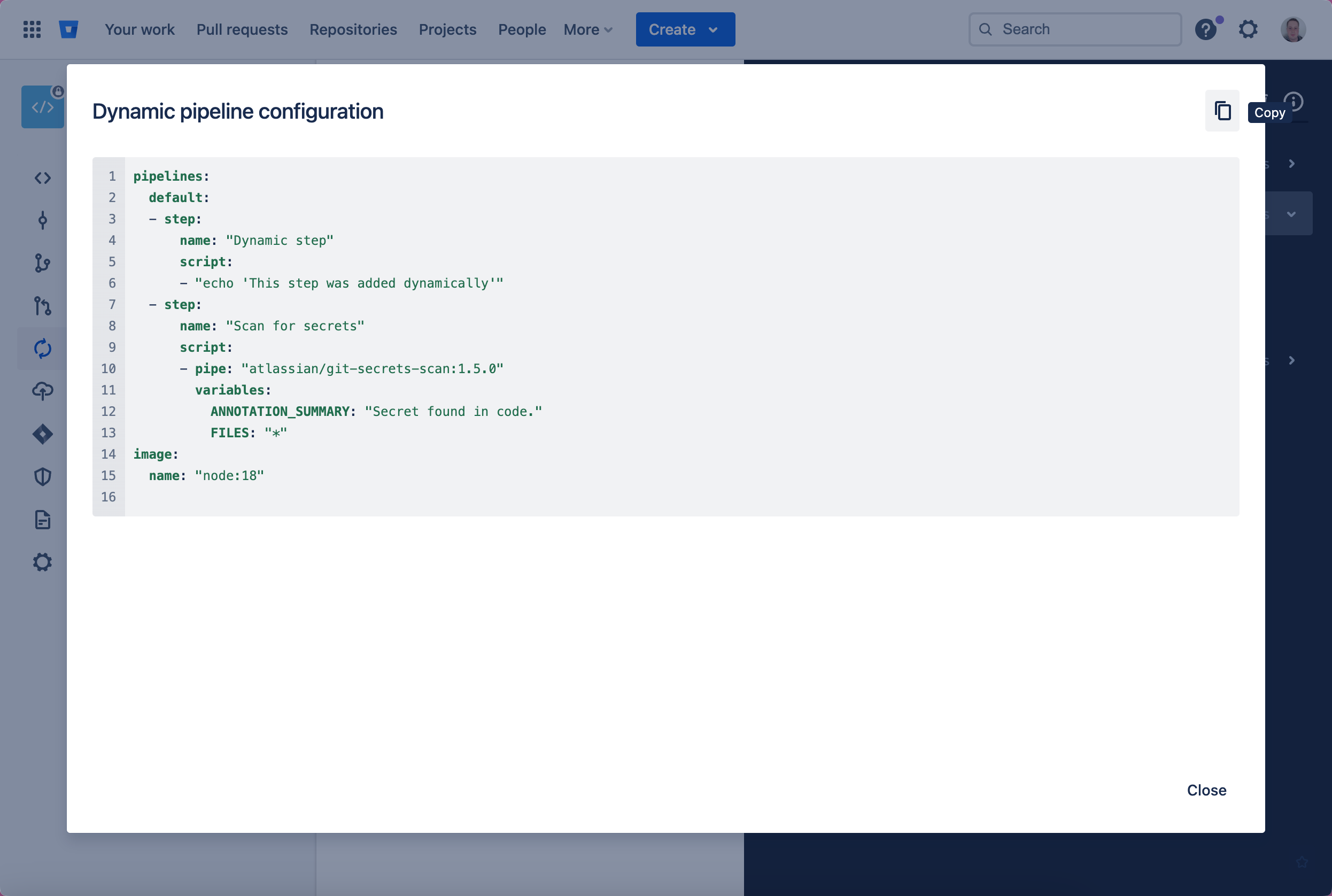Open the Deployments cloud icon
Image resolution: width=1332 pixels, height=896 pixels.
[43, 391]
